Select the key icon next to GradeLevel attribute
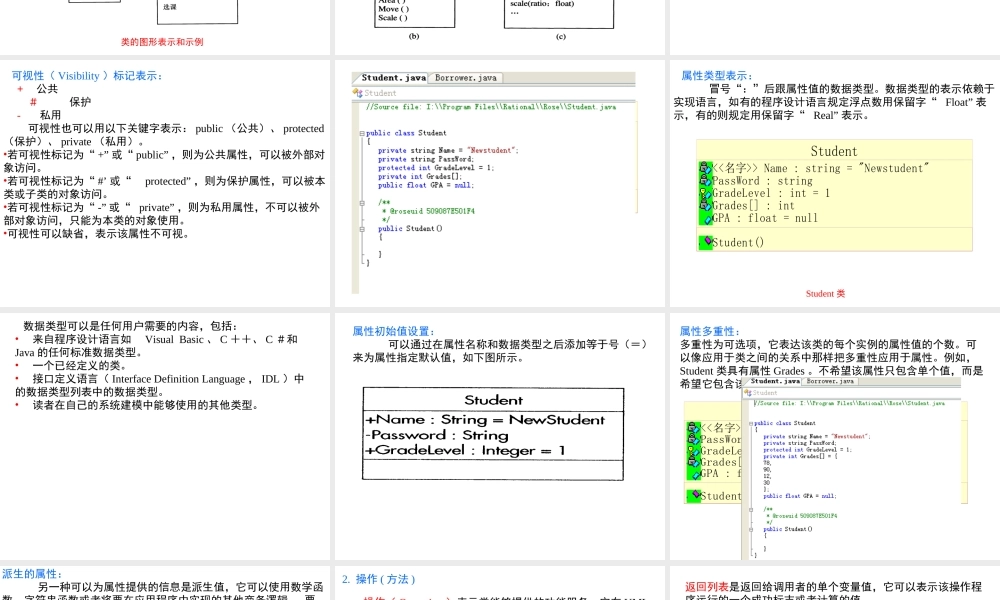Image resolution: width=1000 pixels, height=600 pixels. 704,193
